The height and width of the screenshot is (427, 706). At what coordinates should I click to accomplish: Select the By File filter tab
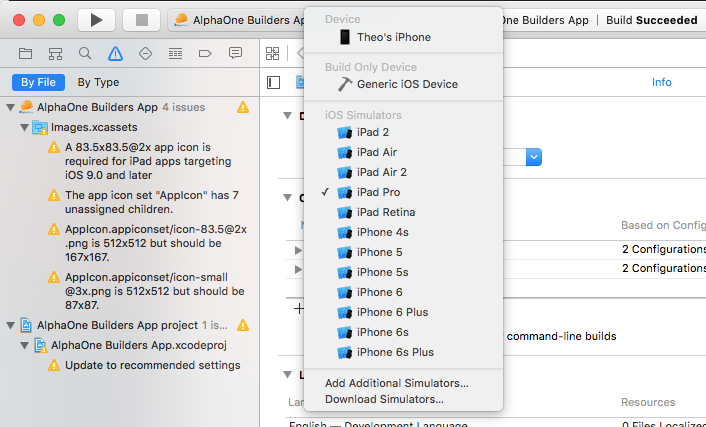coord(38,82)
